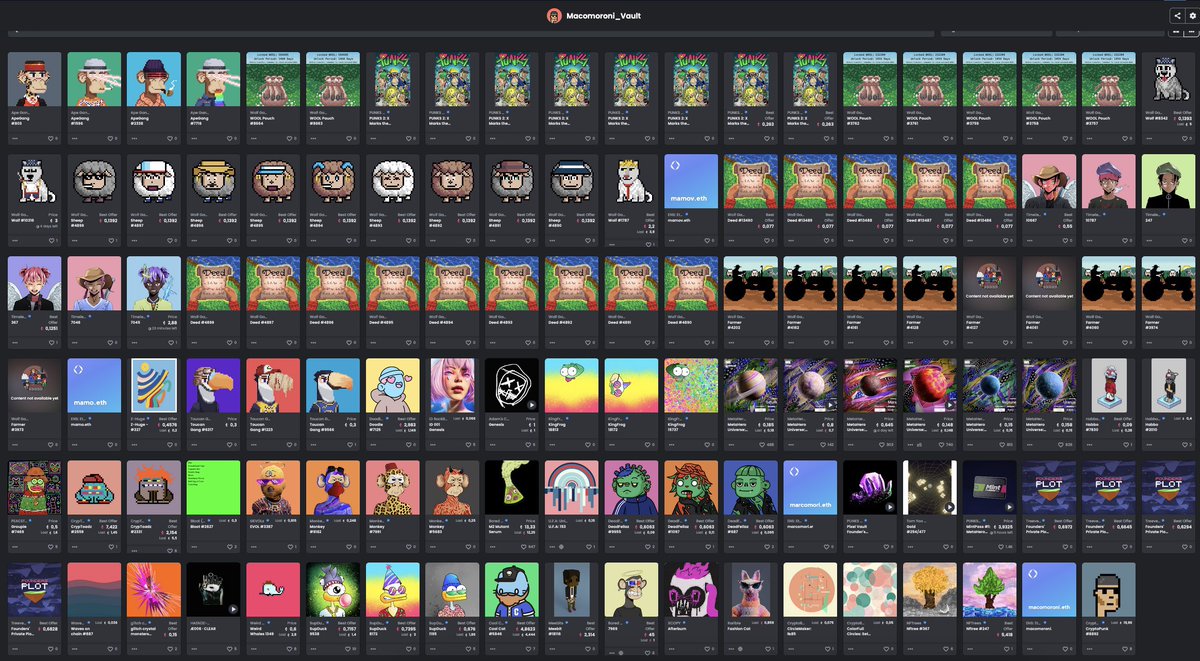The width and height of the screenshot is (1200, 661).
Task: Open the rainbow laser-eyes ApeGang #7718 image
Action: click(214, 79)
